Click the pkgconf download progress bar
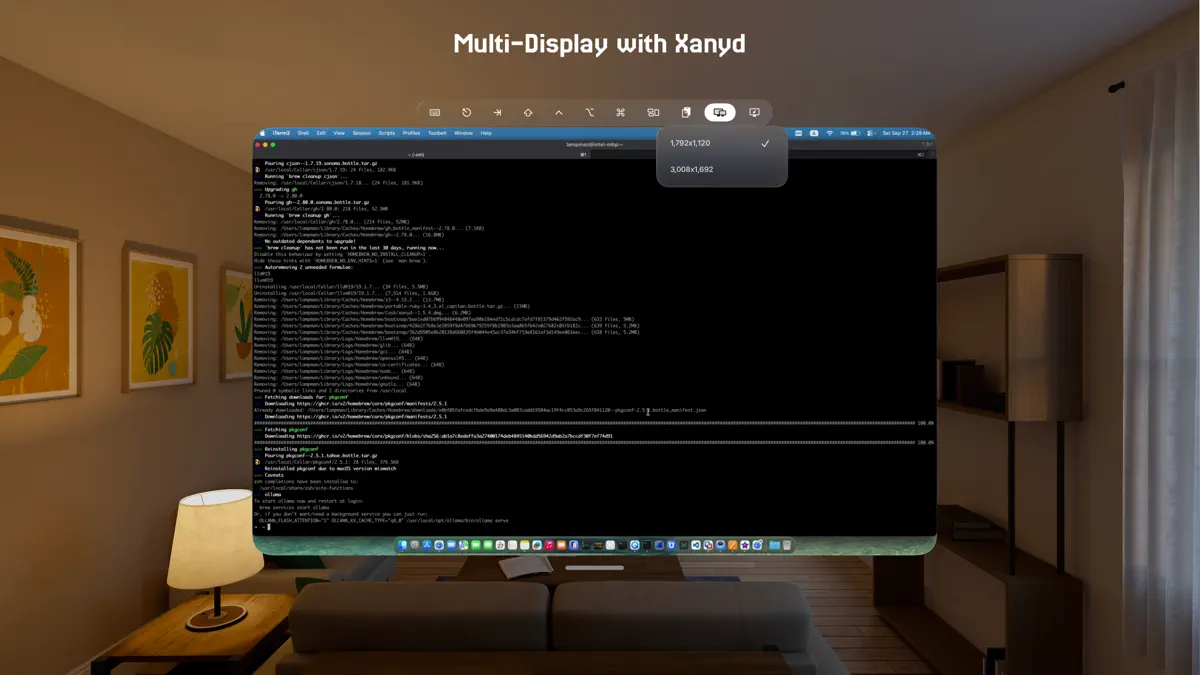This screenshot has height=675, width=1200. [x=600, y=443]
